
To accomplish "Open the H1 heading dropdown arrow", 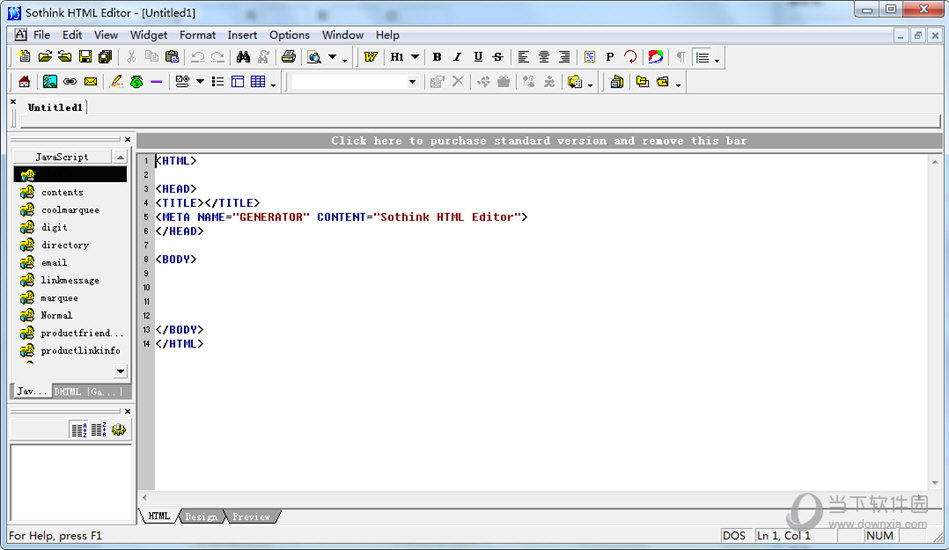I will point(415,57).
